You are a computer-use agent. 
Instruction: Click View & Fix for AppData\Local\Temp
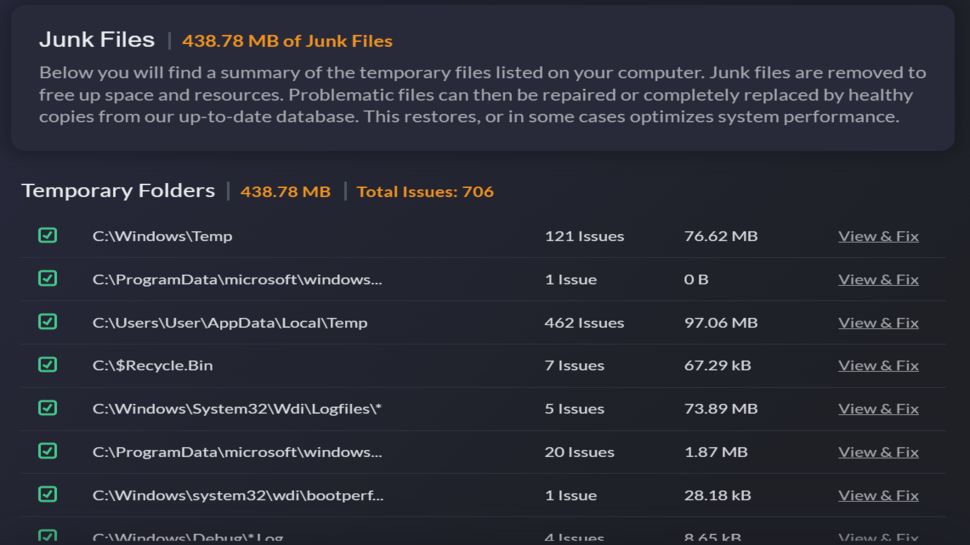tap(878, 323)
